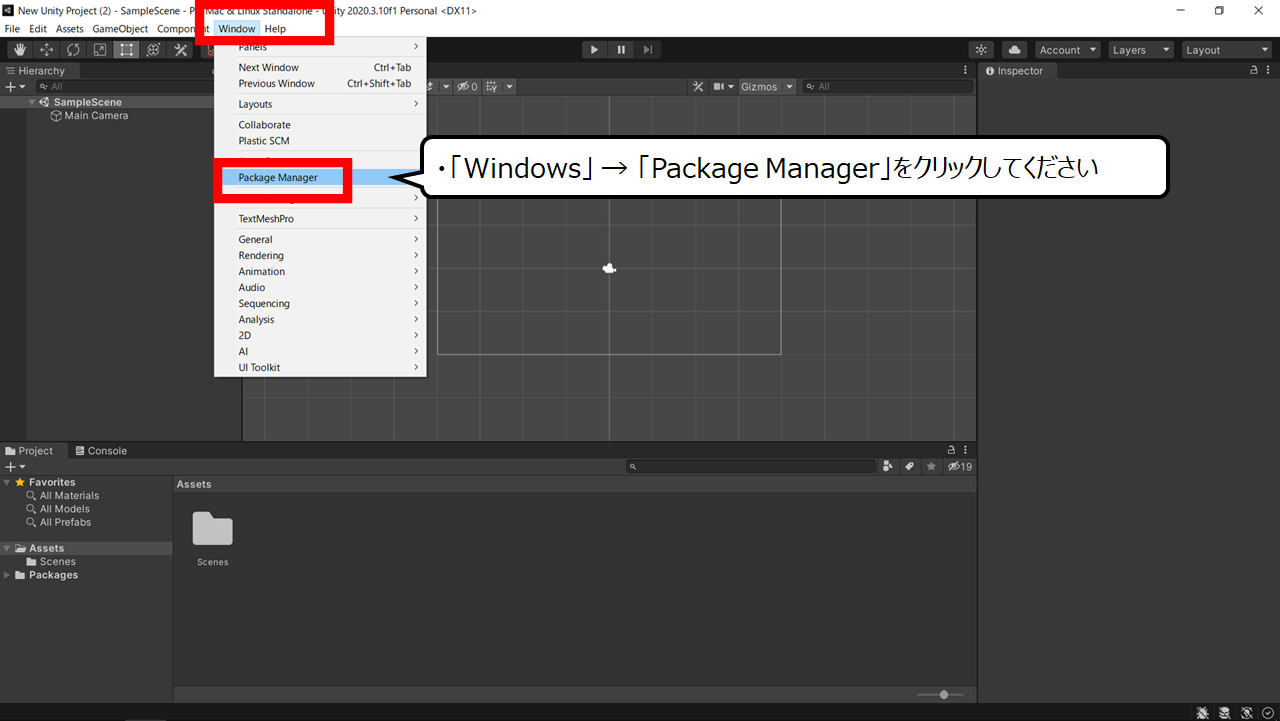Toggle Gizmos in Scene view
Viewport: 1280px width, 721px height.
click(759, 87)
